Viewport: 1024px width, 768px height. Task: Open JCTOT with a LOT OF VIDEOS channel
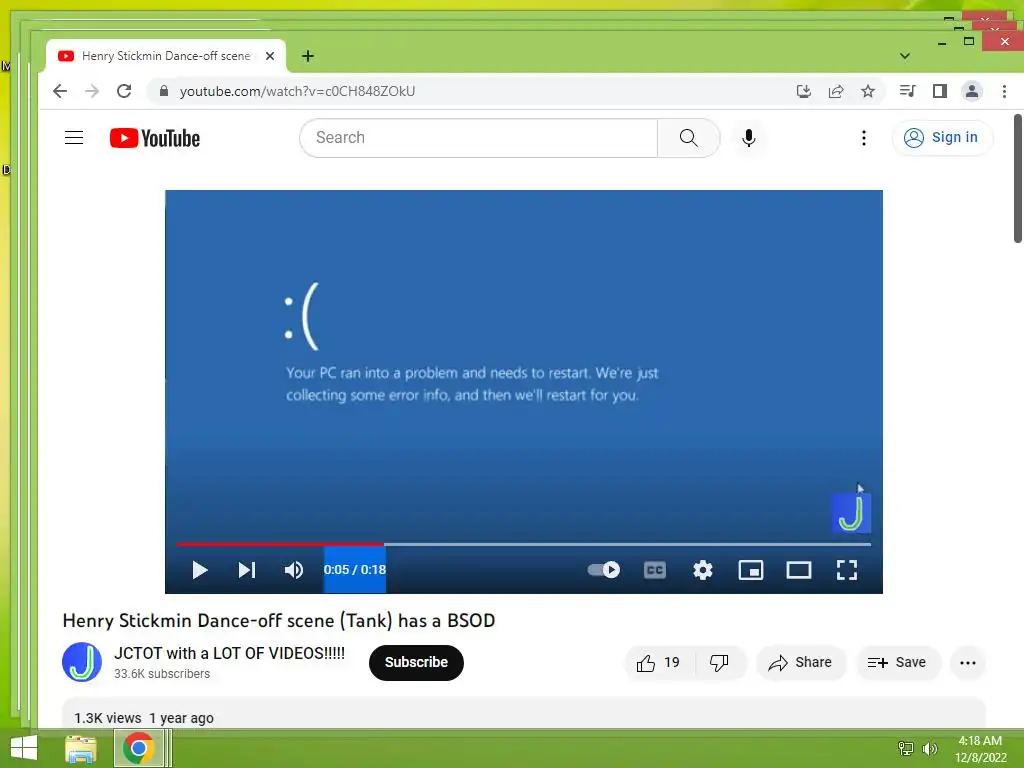(x=229, y=653)
